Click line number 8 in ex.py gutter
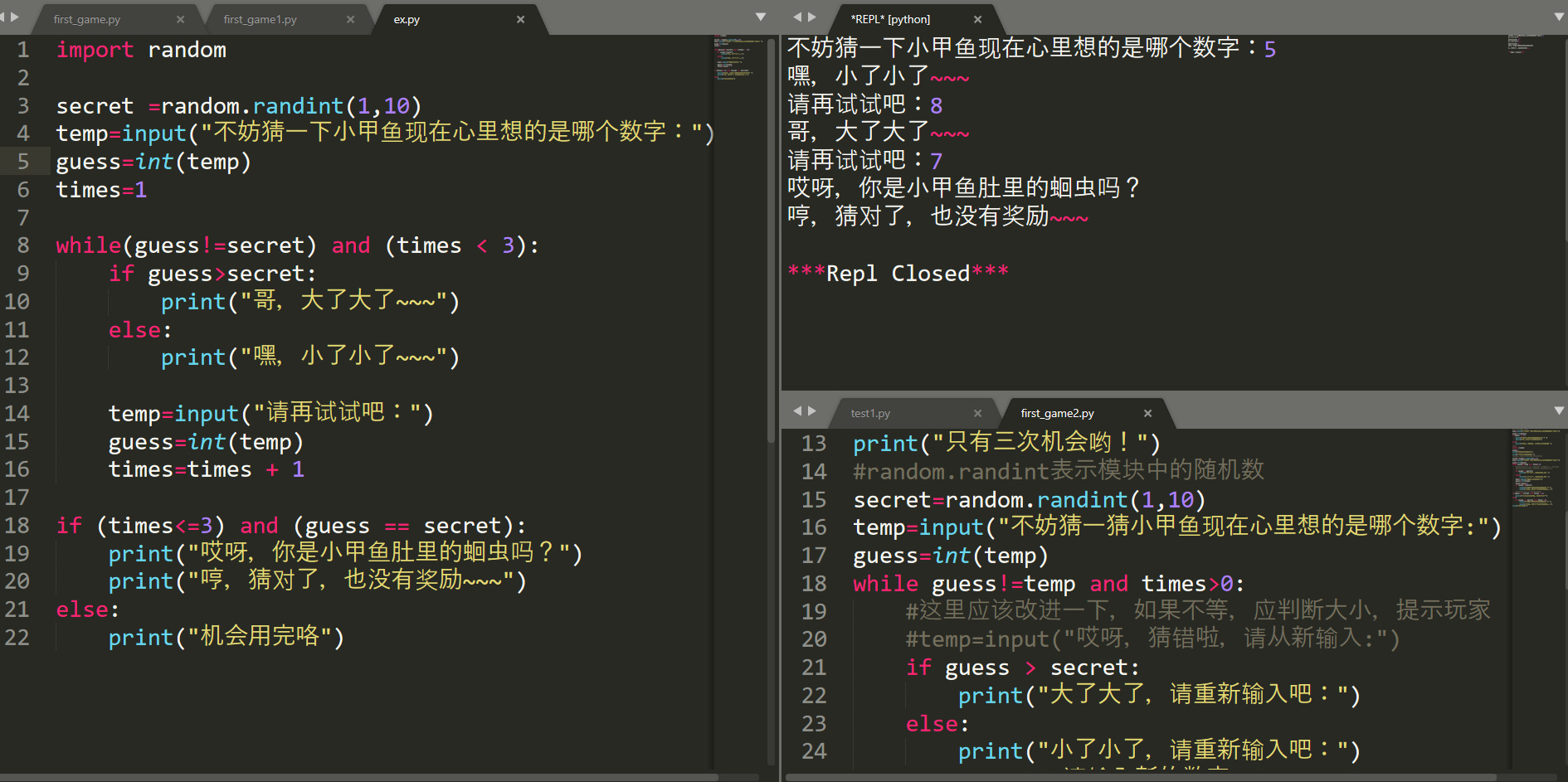 point(23,245)
